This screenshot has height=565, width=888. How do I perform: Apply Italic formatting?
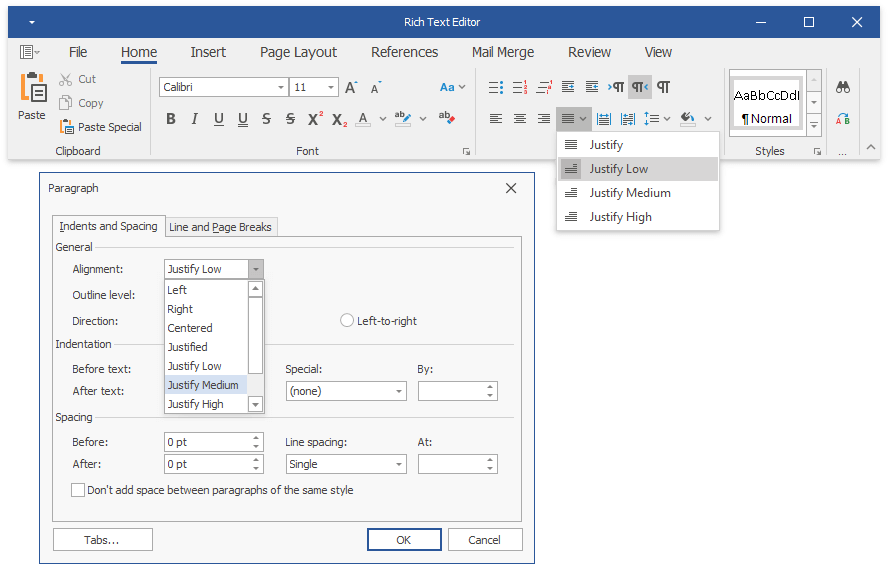tap(194, 119)
